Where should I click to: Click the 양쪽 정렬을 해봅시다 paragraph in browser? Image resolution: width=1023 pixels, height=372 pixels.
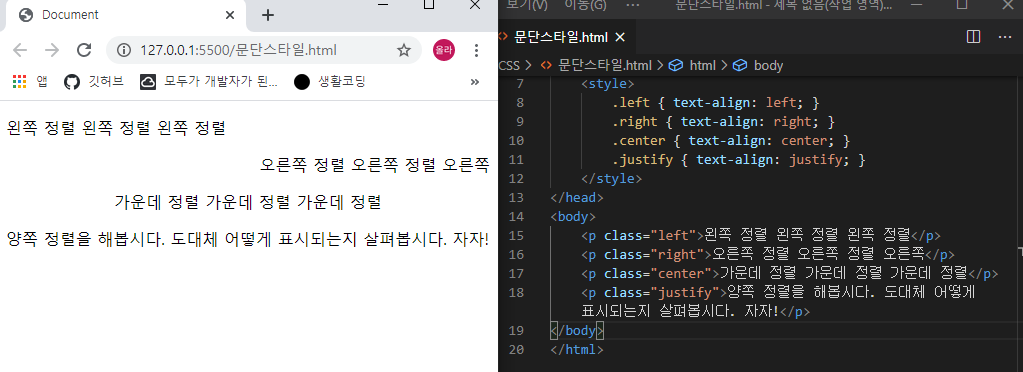[248, 240]
